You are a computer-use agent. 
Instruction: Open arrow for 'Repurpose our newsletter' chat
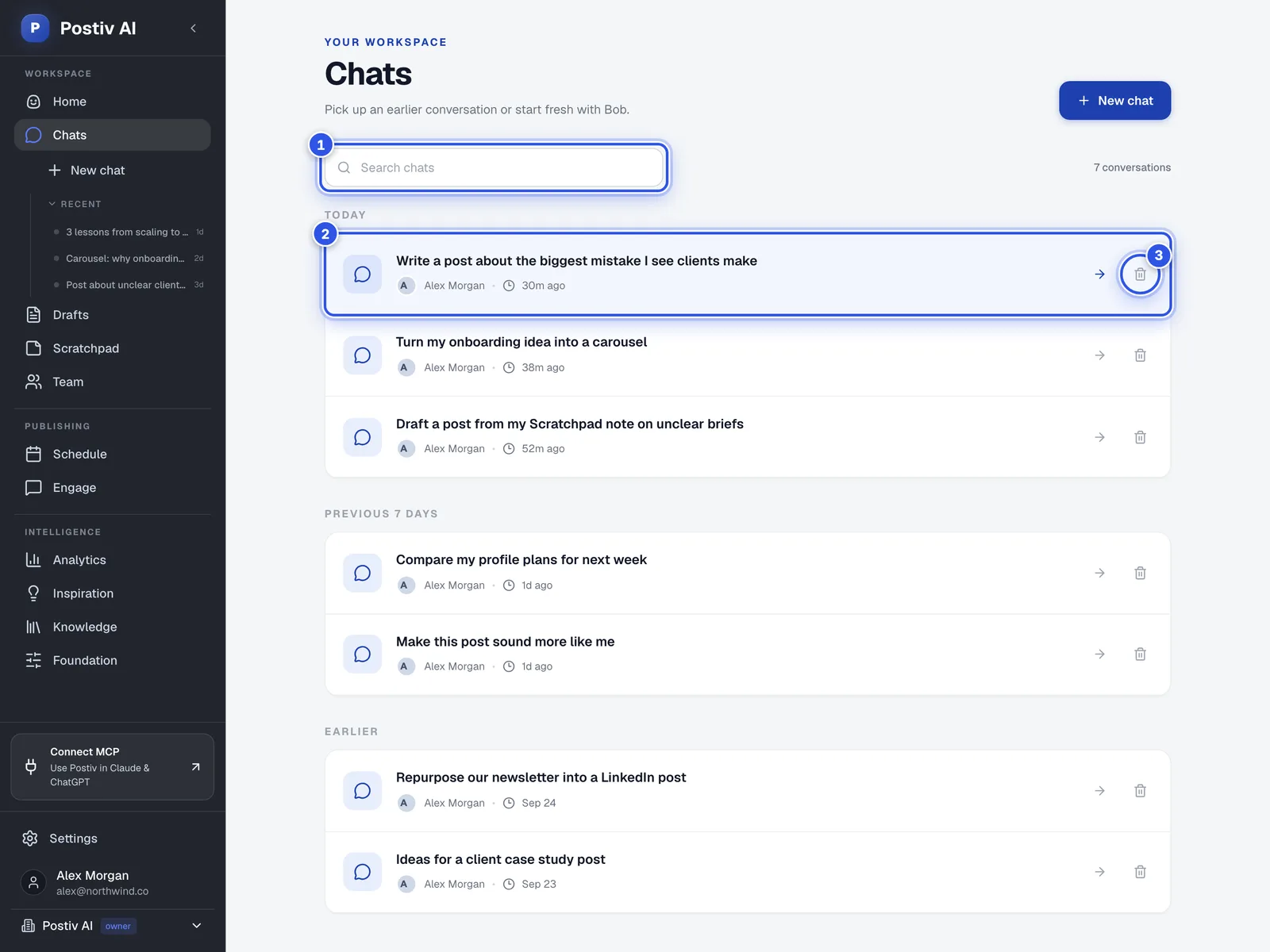coord(1099,791)
